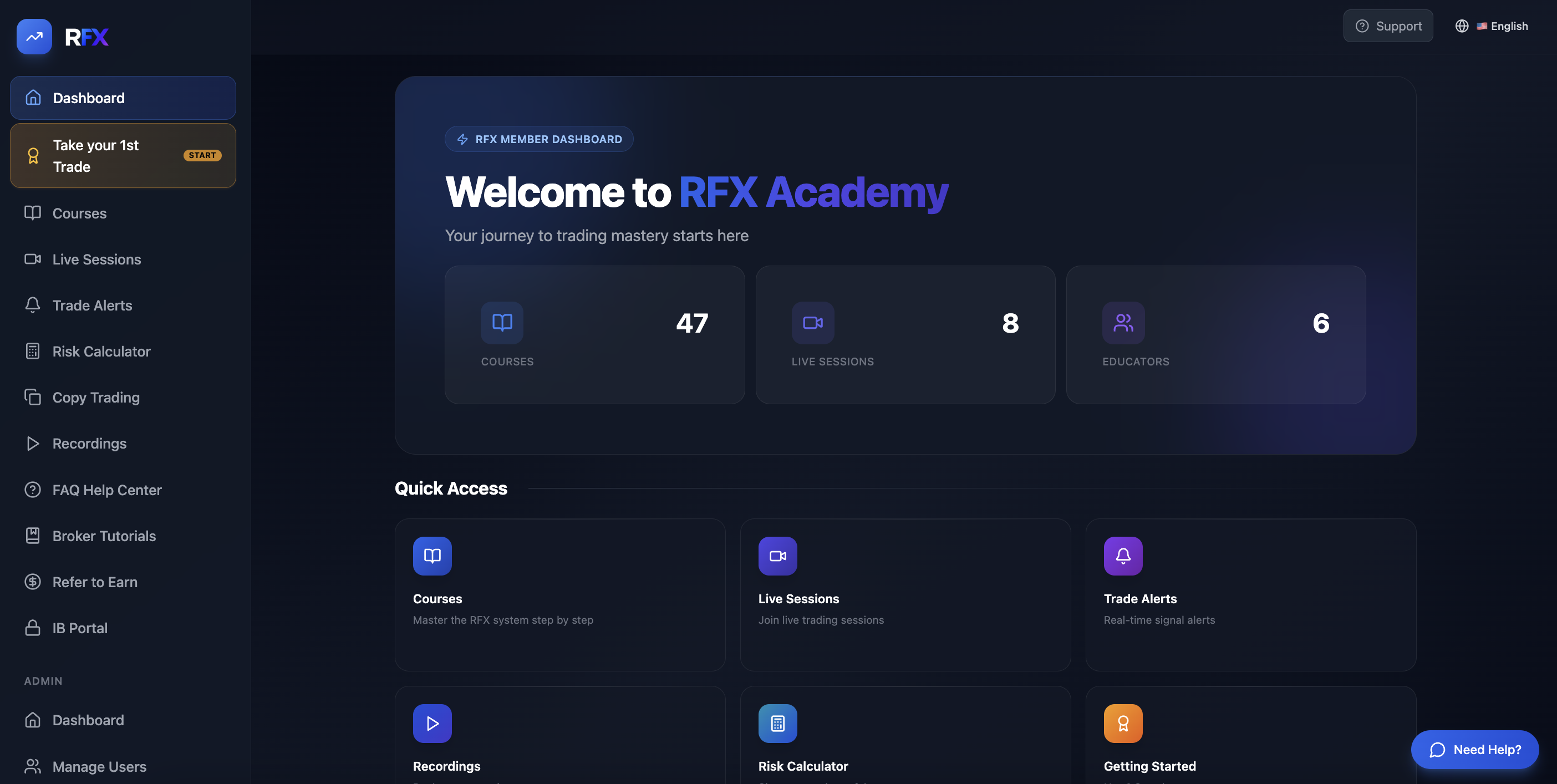The image size is (1557, 784).
Task: Click the video camera icon next to Live Sessions in sidebar
Action: pos(33,259)
